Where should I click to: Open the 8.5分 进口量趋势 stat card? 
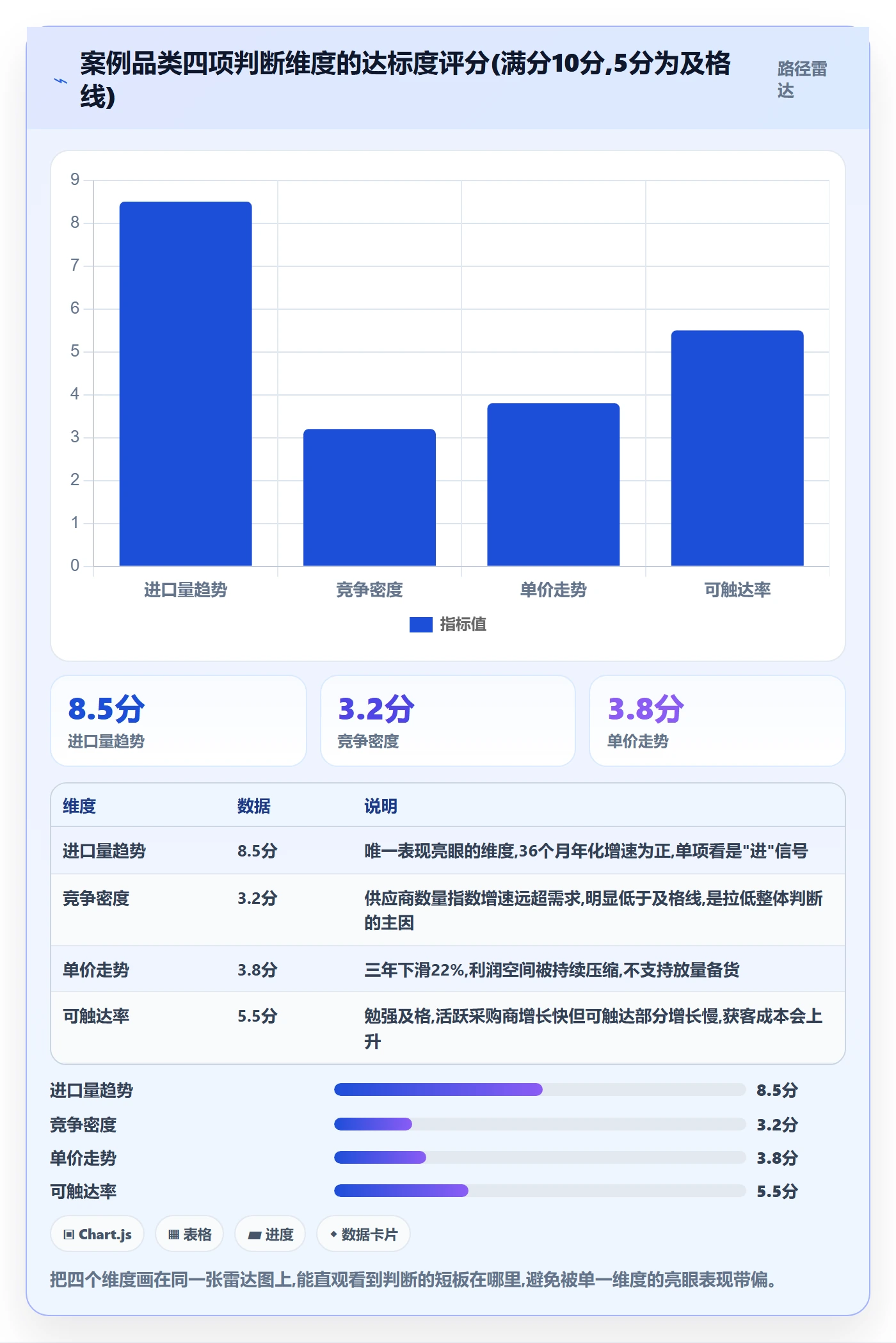(179, 721)
